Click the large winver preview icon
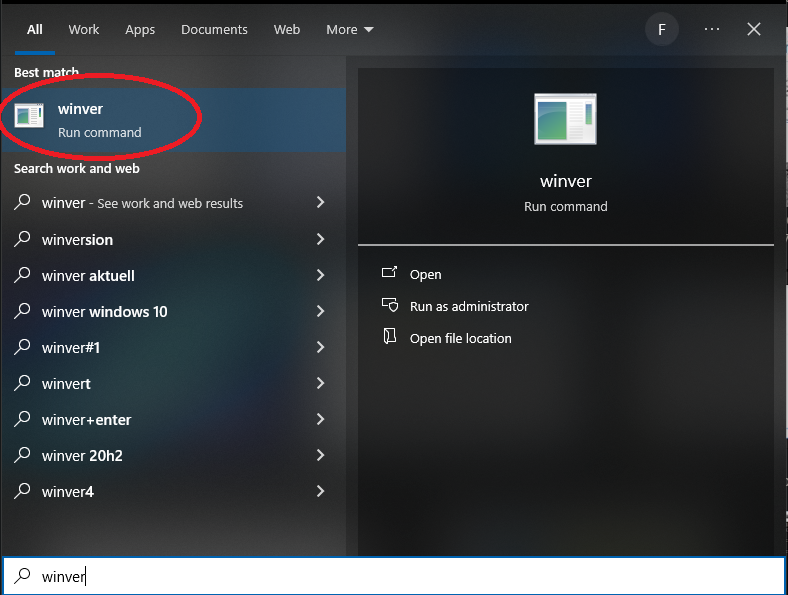The width and height of the screenshot is (788, 595). (x=565, y=119)
